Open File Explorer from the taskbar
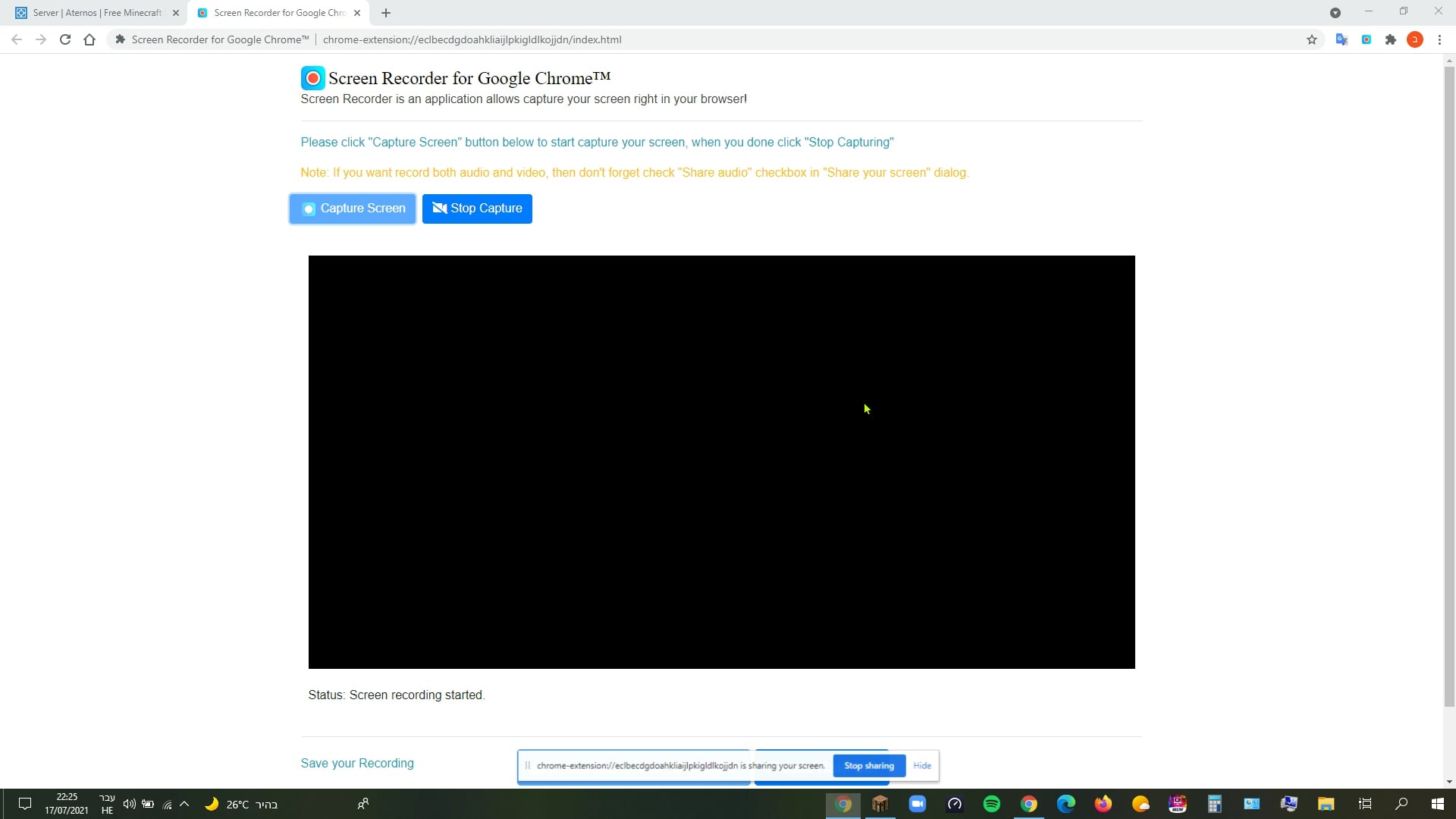This screenshot has height=819, width=1456. tap(1326, 804)
